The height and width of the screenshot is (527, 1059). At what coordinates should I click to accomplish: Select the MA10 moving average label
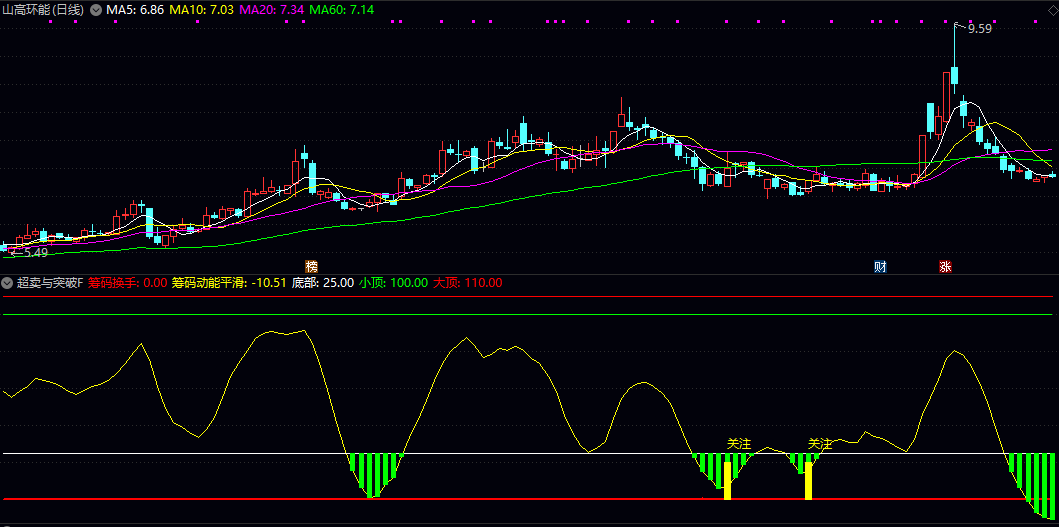pos(201,9)
